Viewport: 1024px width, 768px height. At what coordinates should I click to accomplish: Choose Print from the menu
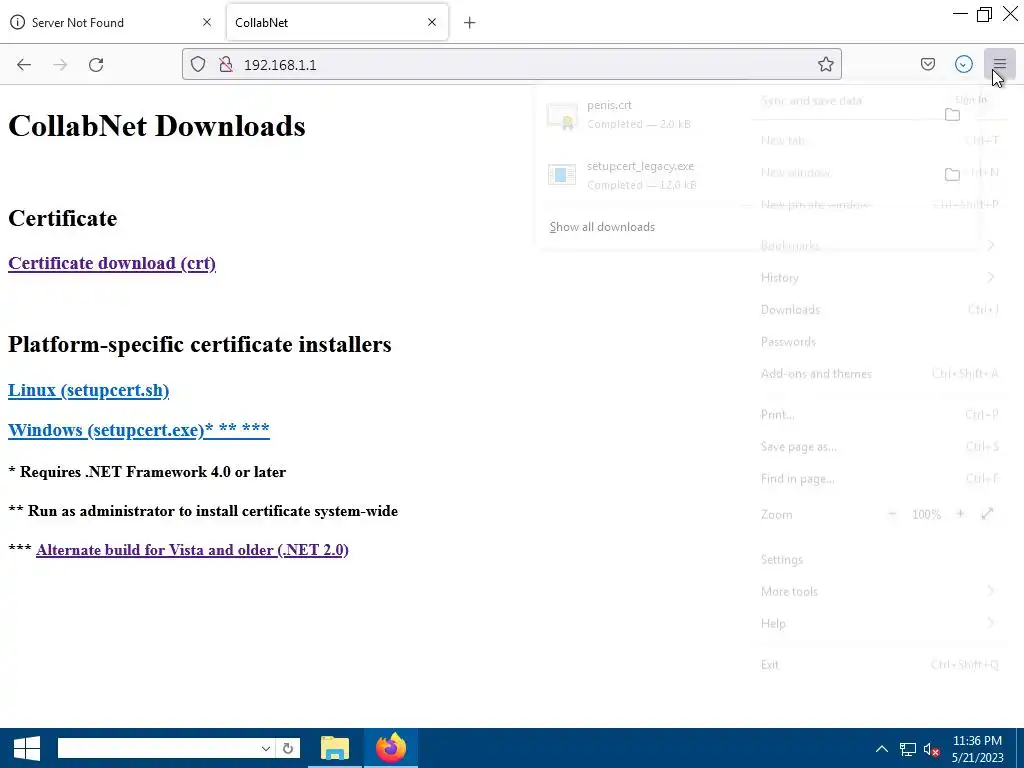coord(879,415)
